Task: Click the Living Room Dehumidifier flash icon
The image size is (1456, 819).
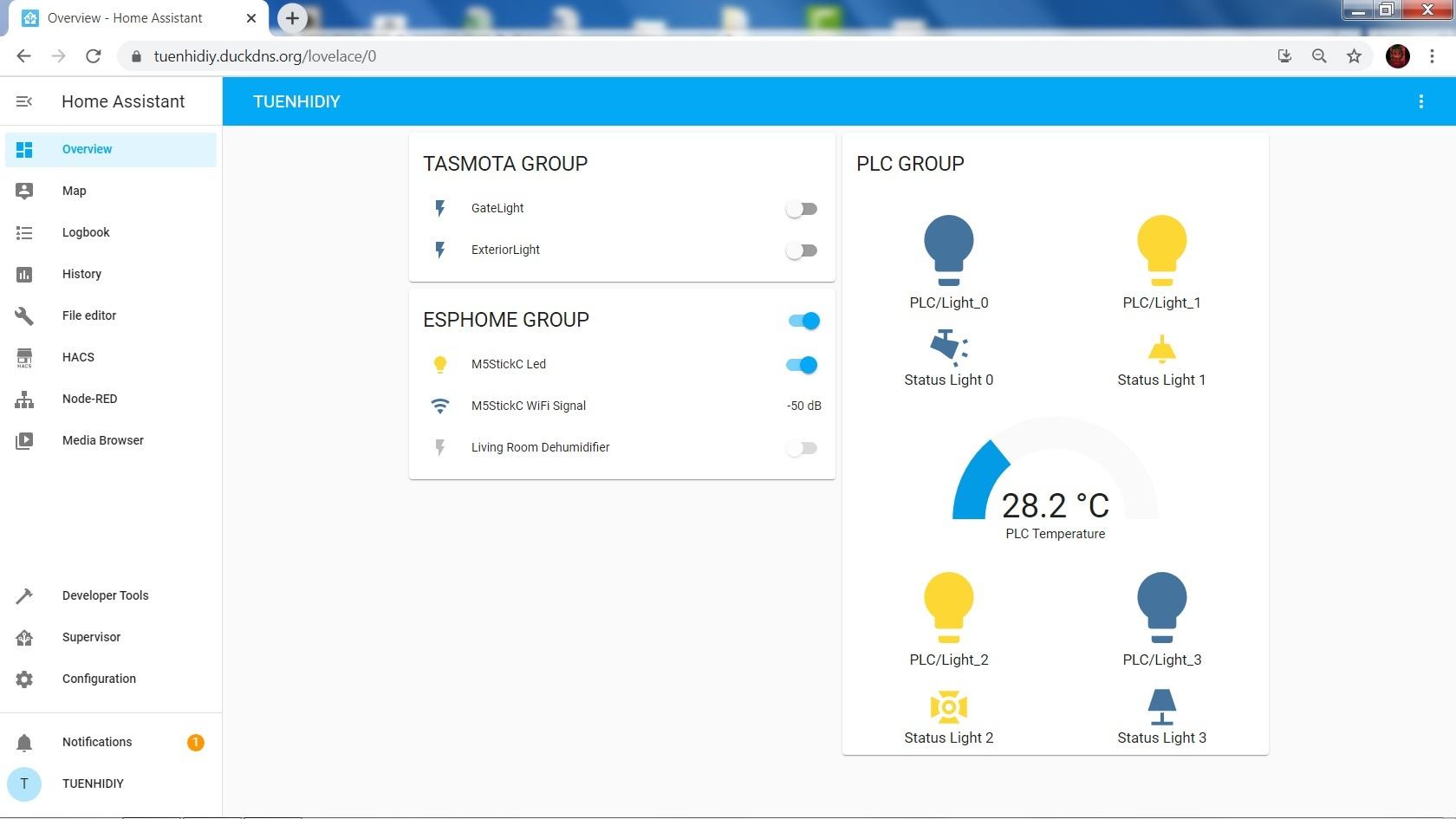Action: 440,447
